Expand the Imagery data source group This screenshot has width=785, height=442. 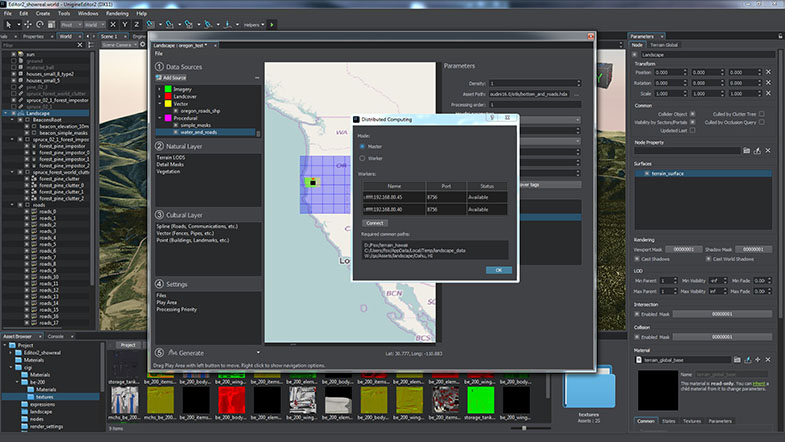pos(160,89)
